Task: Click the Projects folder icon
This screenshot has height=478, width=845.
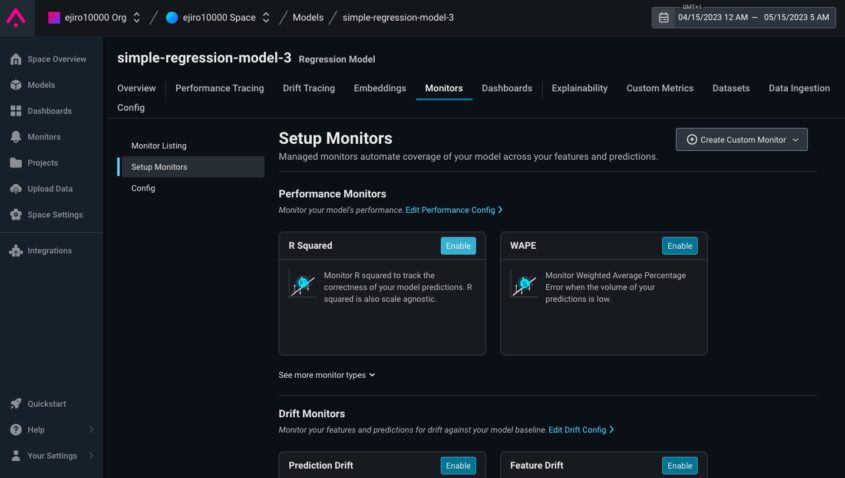Action: (x=16, y=163)
